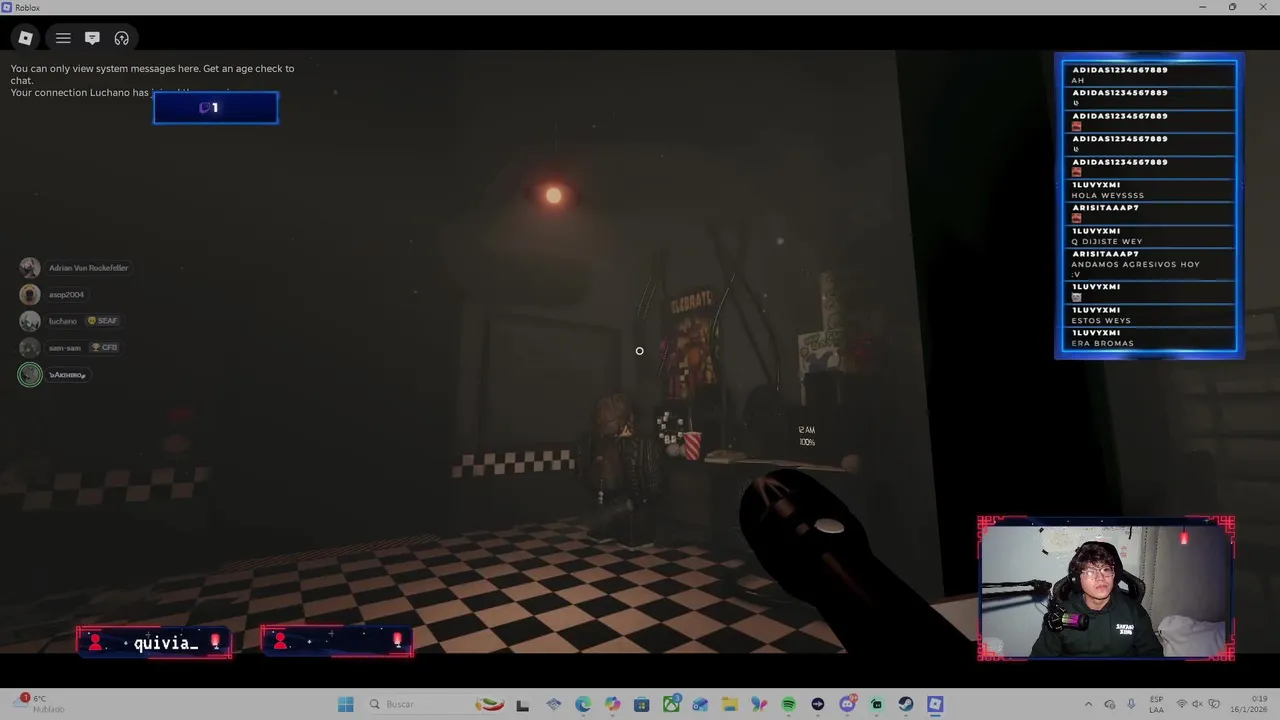Click luchano's avatar in voice overlay
This screenshot has height=720, width=1280.
(30, 321)
